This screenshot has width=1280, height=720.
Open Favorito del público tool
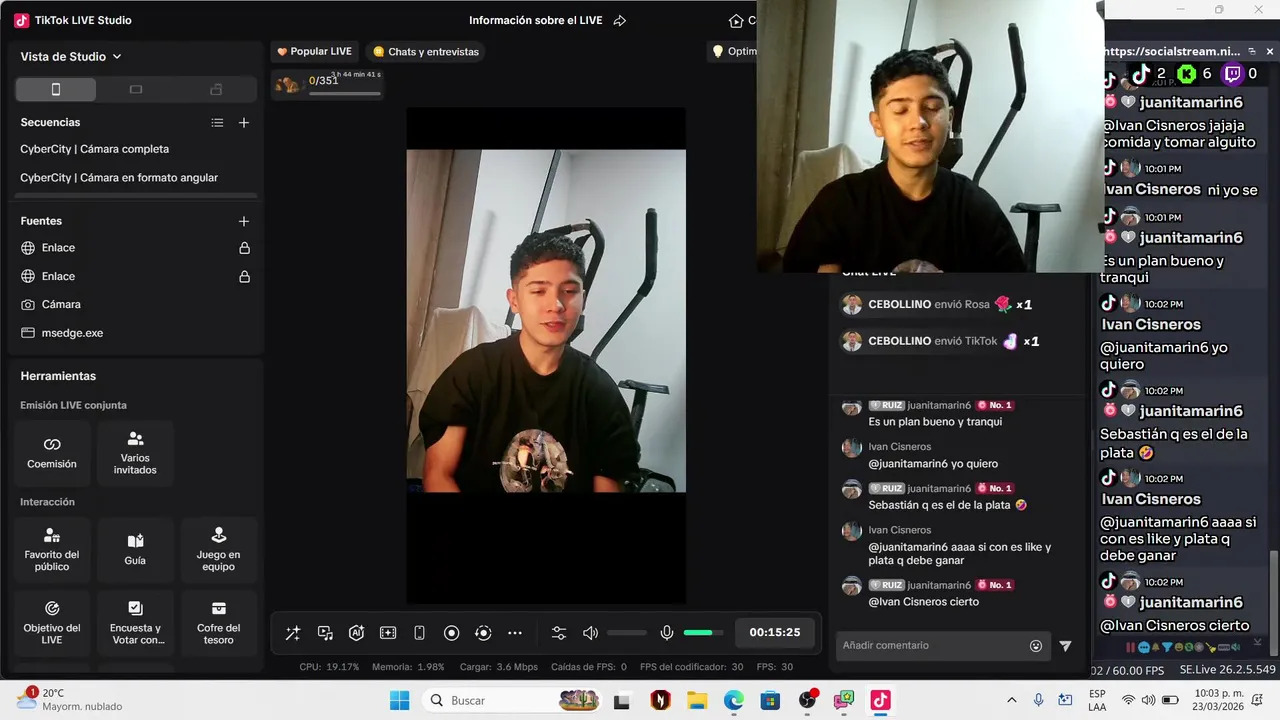[52, 549]
